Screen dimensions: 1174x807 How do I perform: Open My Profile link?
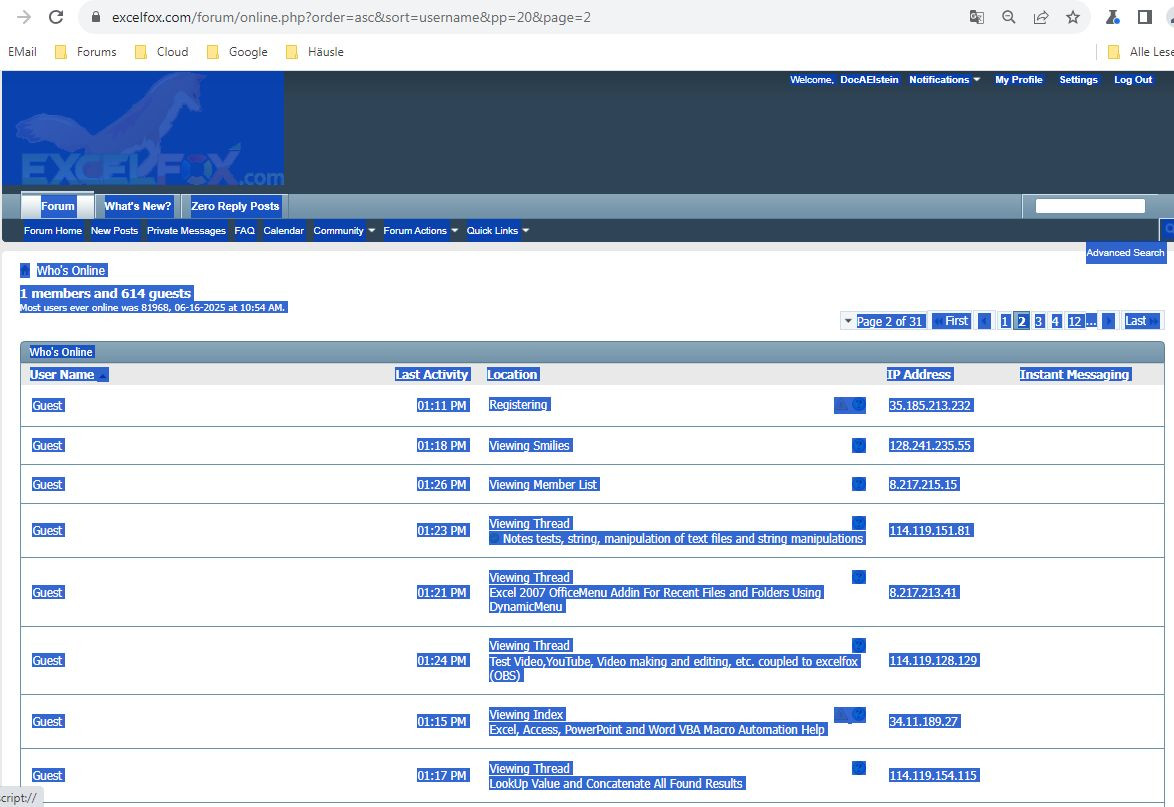tap(1018, 79)
